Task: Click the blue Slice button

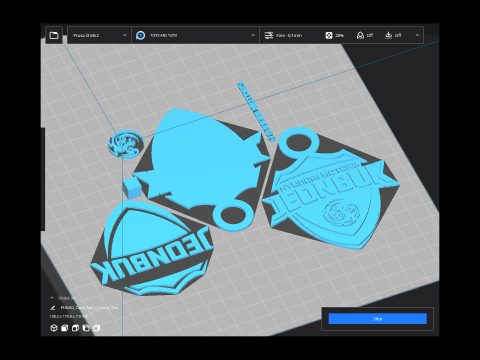Action: (x=377, y=319)
